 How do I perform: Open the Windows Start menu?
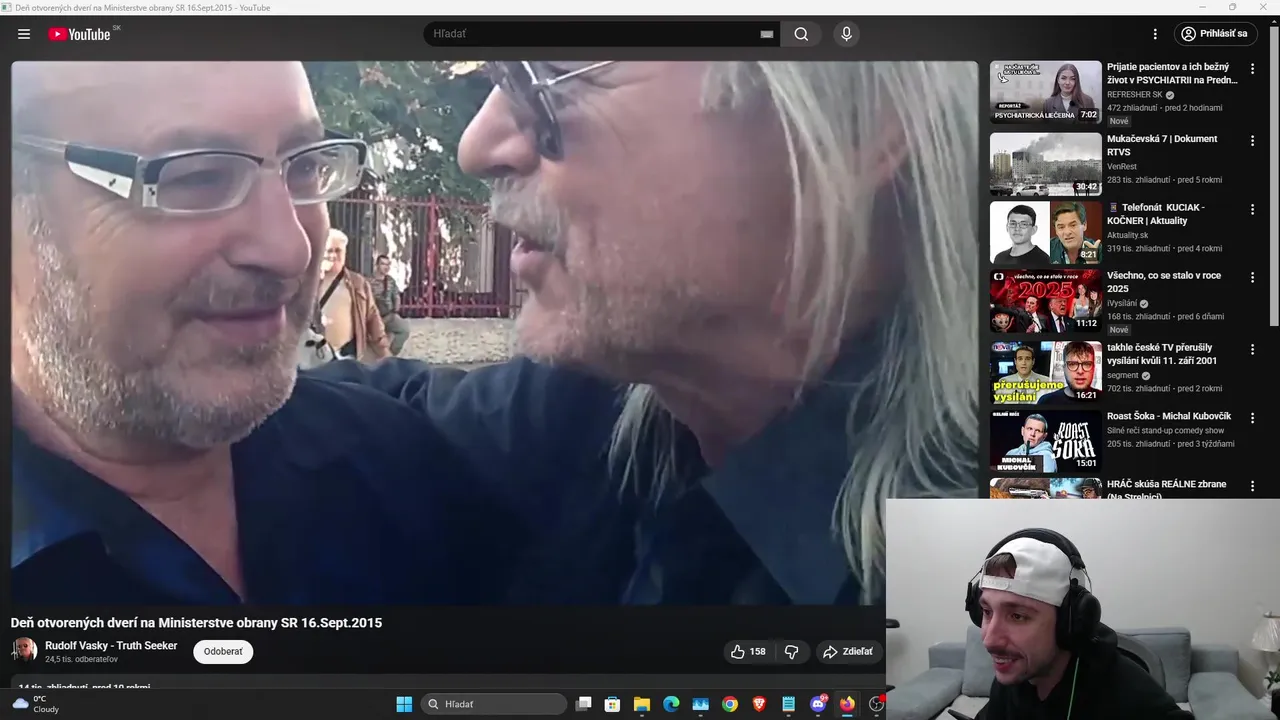404,704
